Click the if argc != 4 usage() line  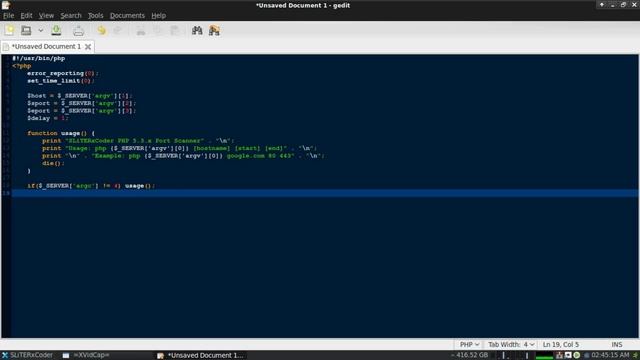click(x=91, y=186)
